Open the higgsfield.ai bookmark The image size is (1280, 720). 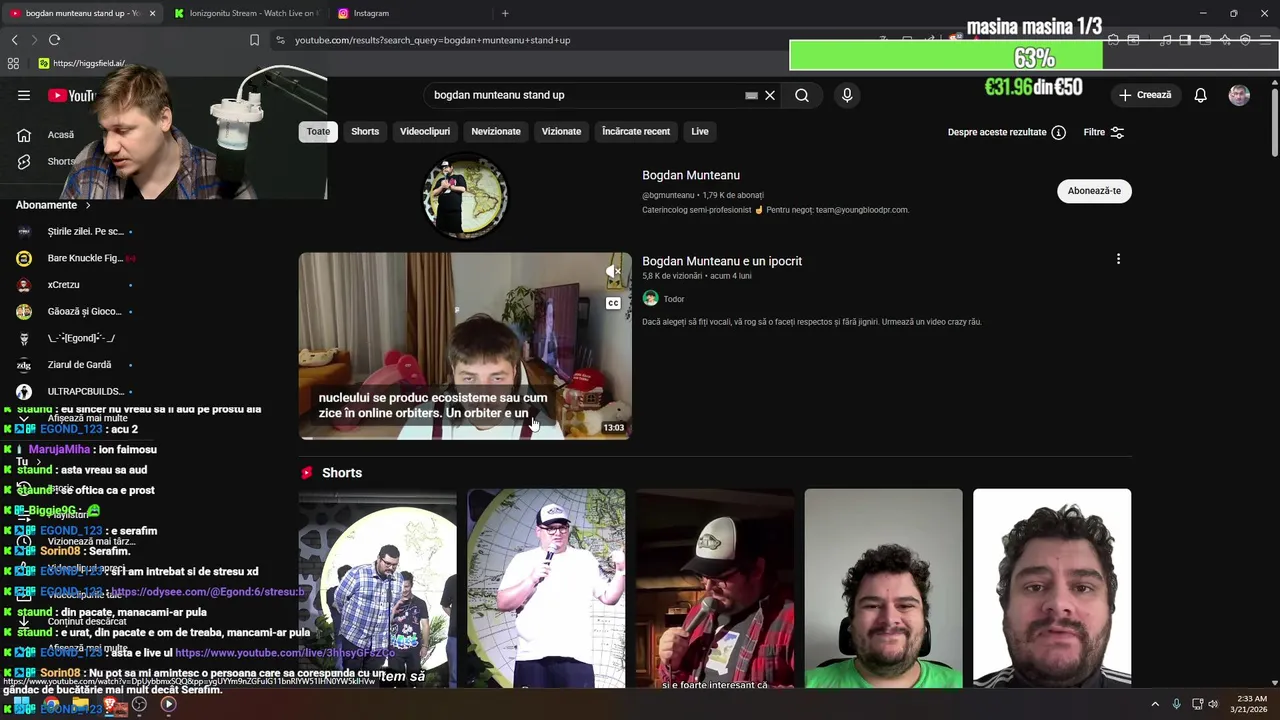82,63
